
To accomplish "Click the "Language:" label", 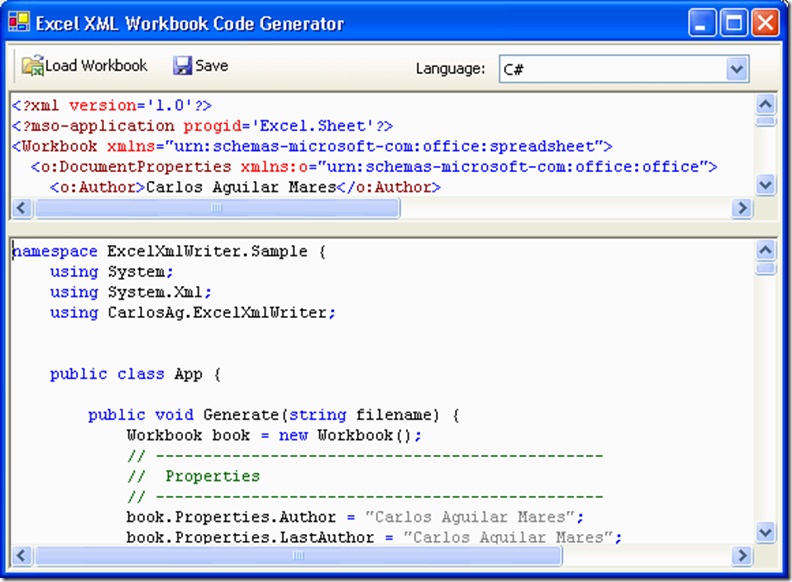I will tap(451, 69).
